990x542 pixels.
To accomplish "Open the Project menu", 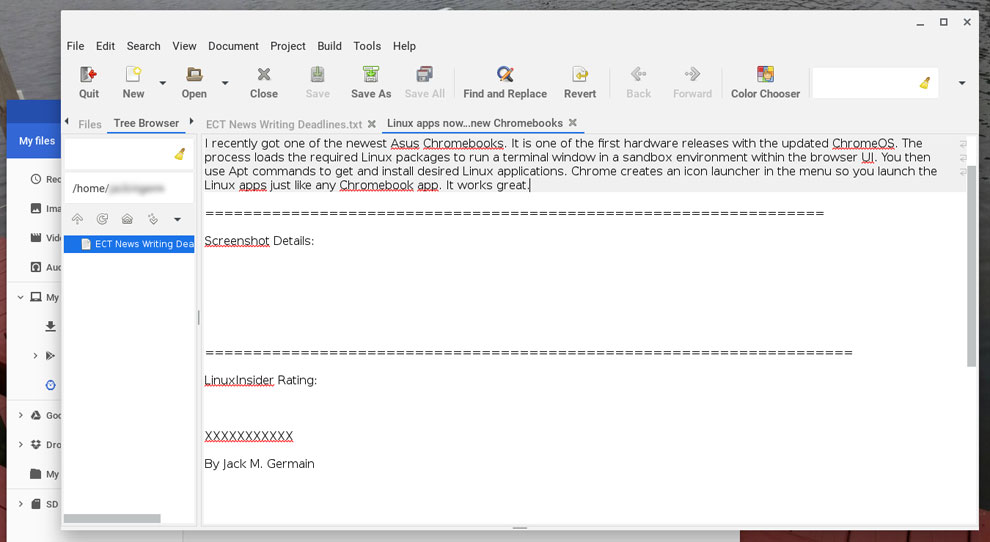I will tap(288, 46).
